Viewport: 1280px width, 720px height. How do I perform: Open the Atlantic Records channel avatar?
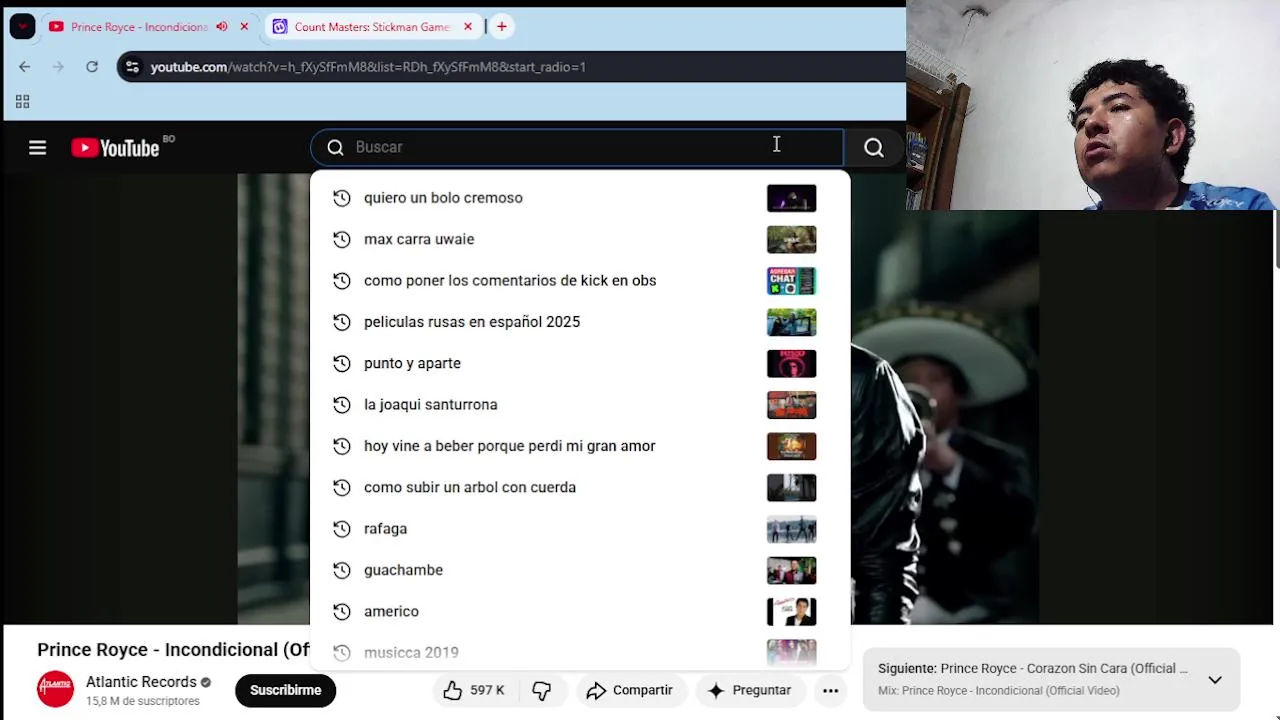55,690
